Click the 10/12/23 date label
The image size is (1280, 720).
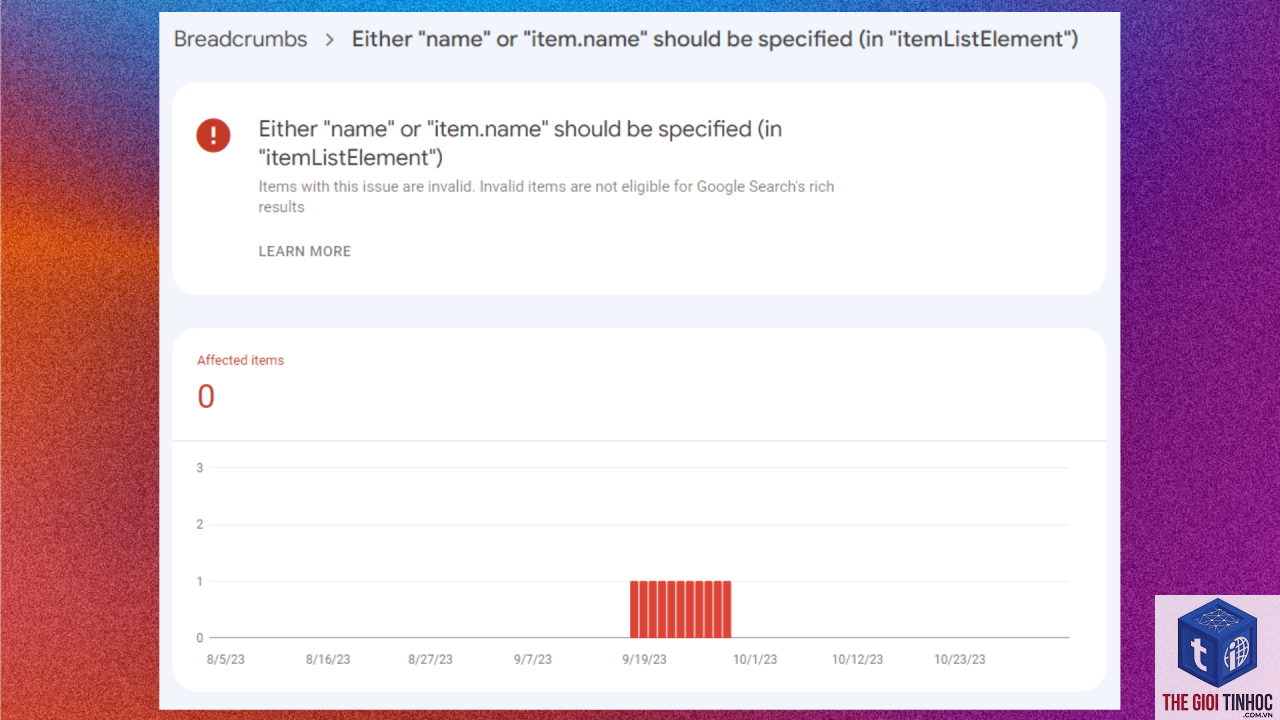[858, 660]
